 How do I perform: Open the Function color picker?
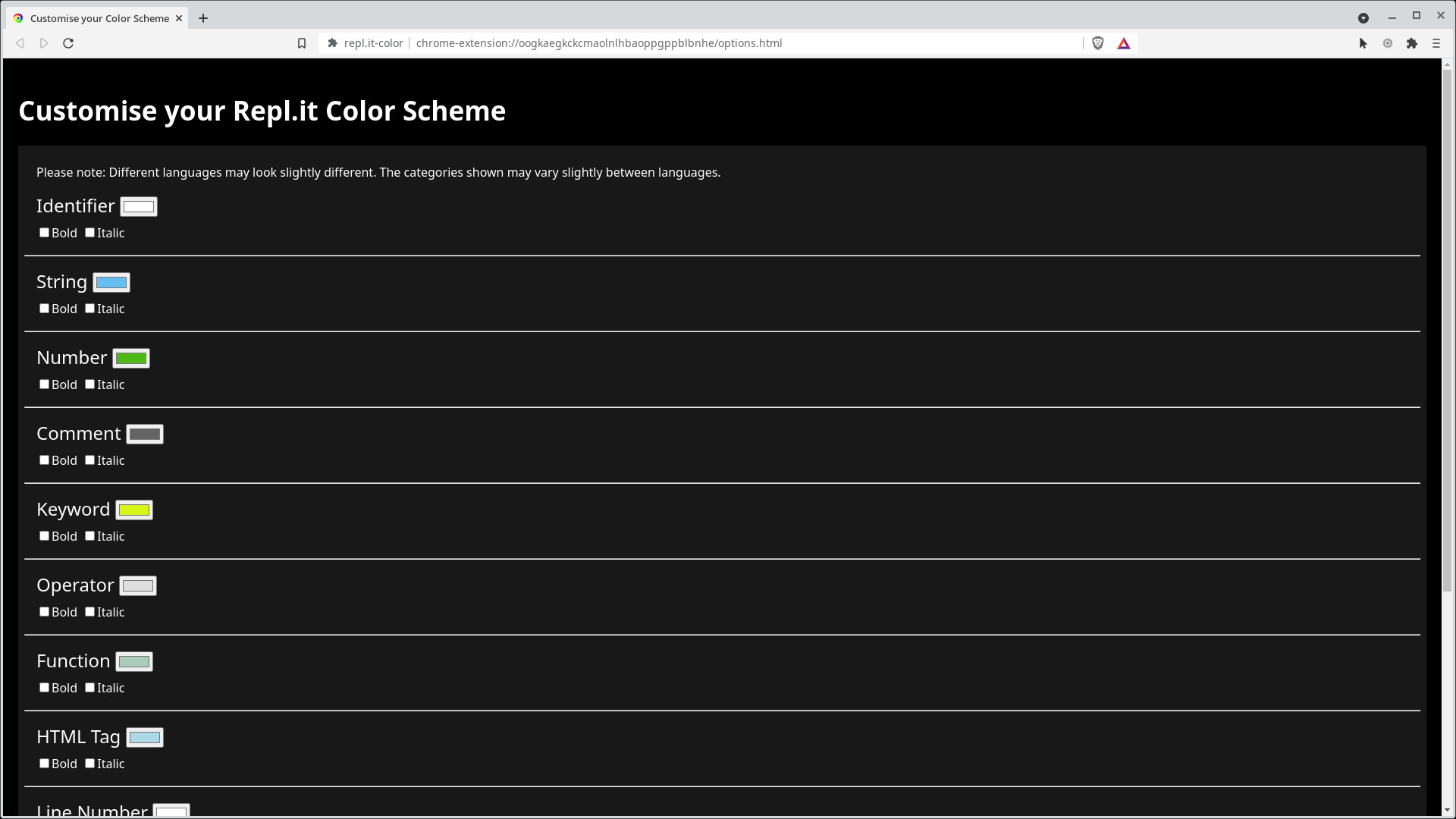[134, 661]
